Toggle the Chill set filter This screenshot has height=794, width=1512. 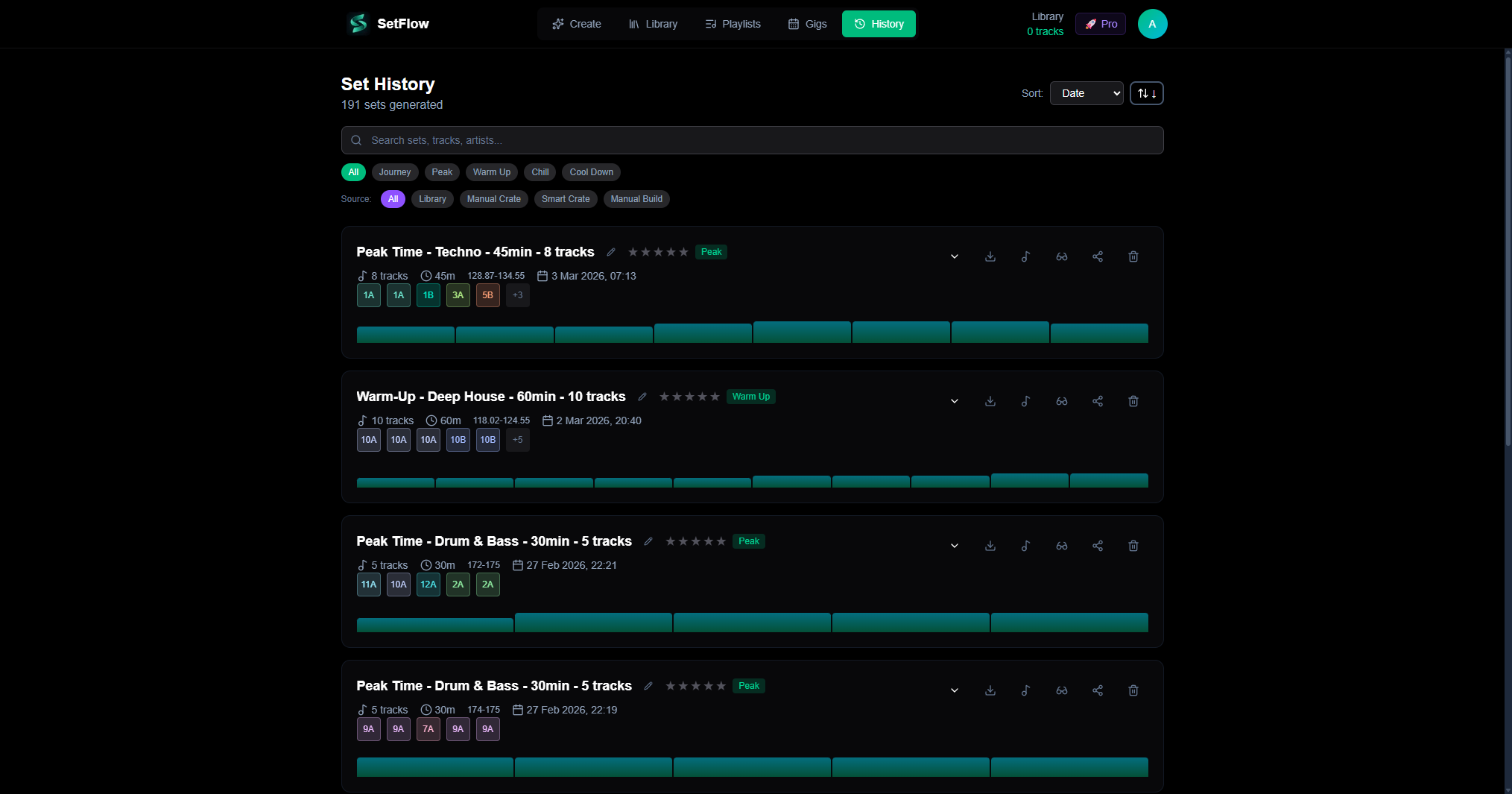point(540,172)
